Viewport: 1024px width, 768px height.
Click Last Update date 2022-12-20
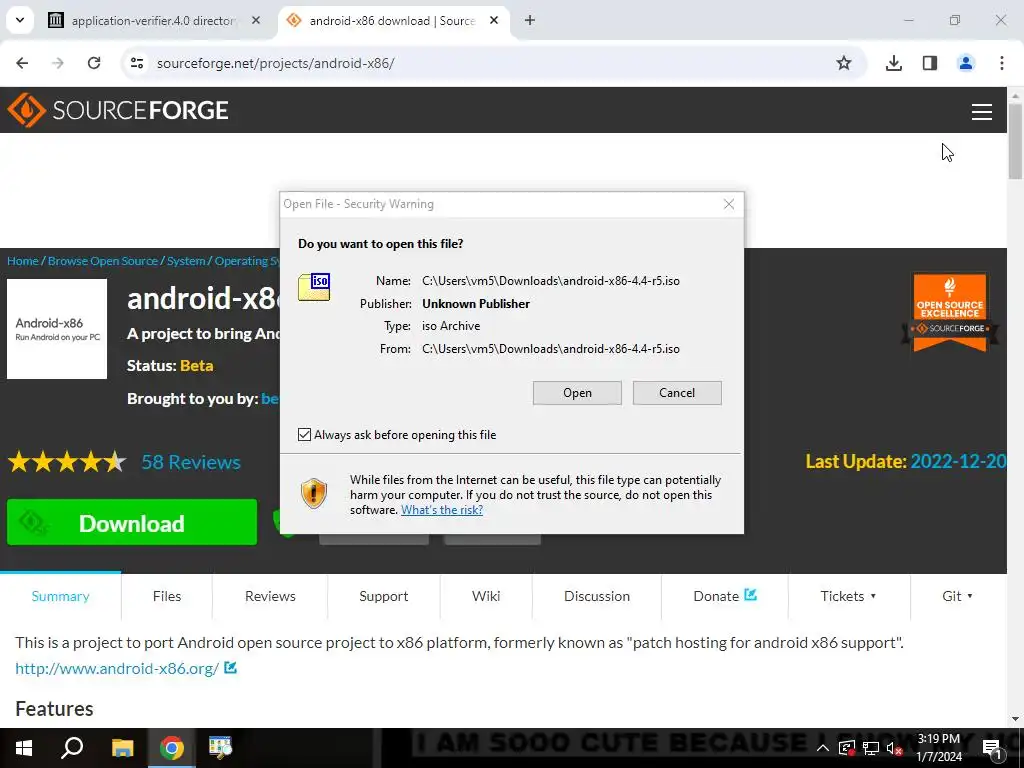(x=958, y=461)
